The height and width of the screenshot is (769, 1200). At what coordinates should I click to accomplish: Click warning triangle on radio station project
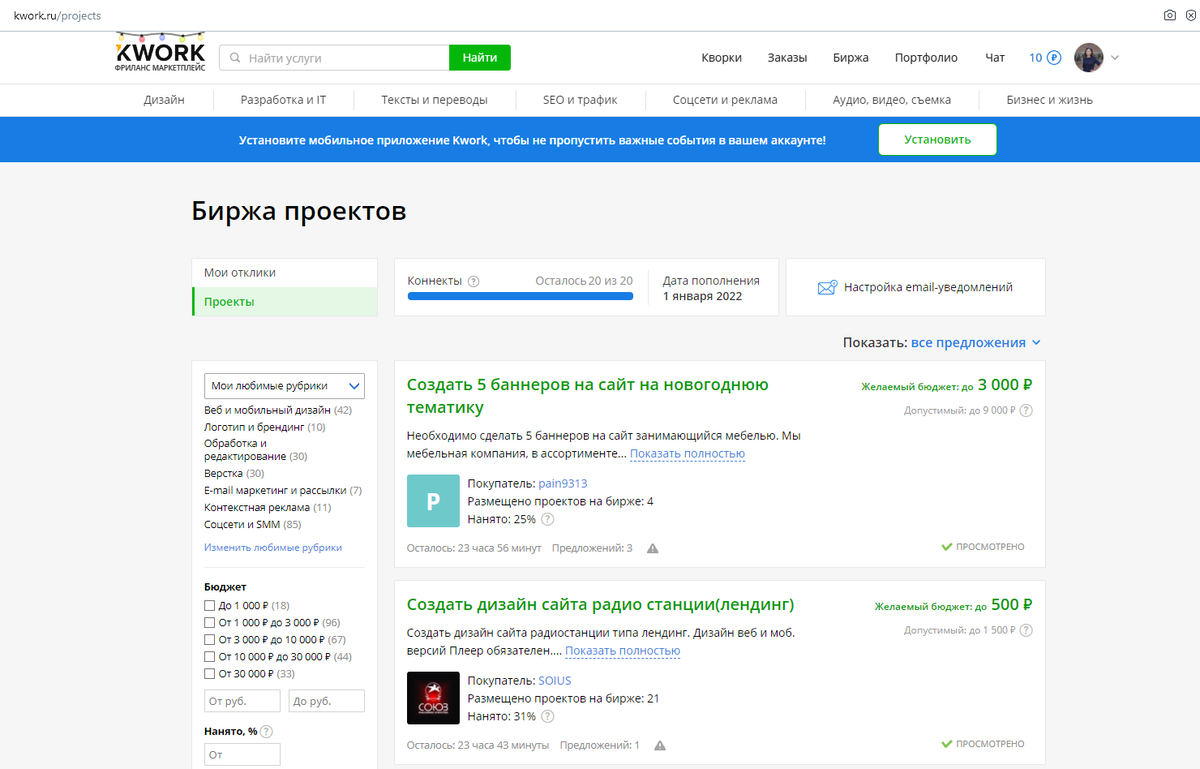660,745
